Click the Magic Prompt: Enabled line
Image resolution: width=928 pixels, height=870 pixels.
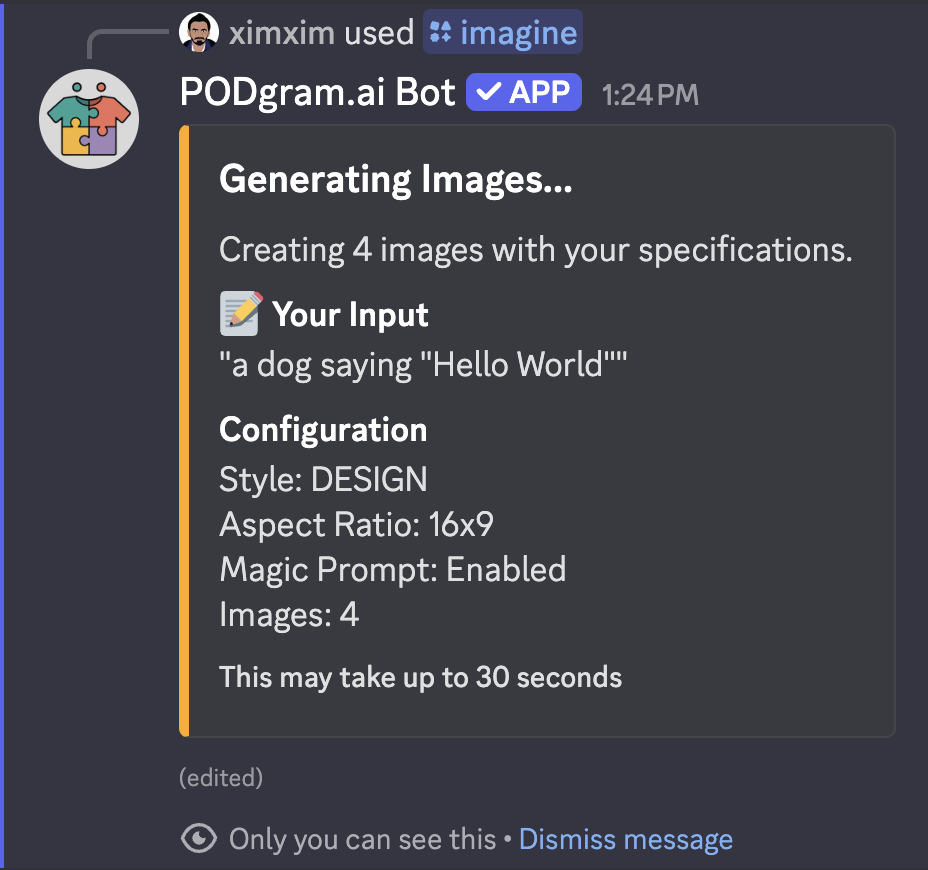tap(393, 569)
